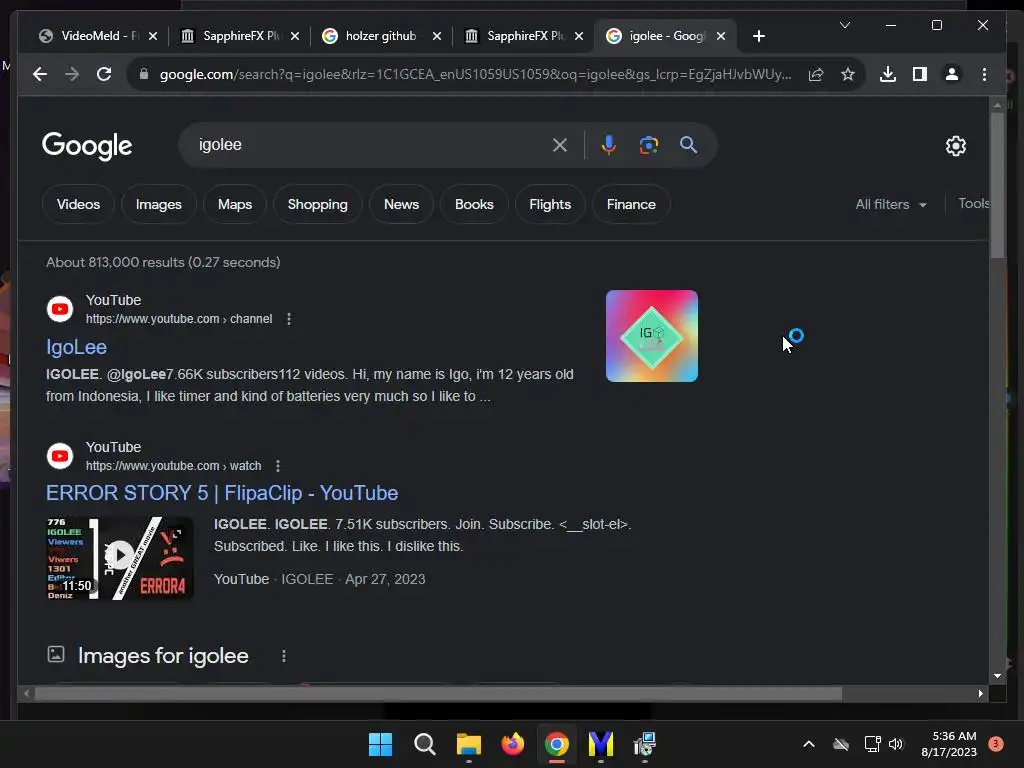Open a new browser tab with plus icon
Screen dimensions: 1024x768
(758, 36)
